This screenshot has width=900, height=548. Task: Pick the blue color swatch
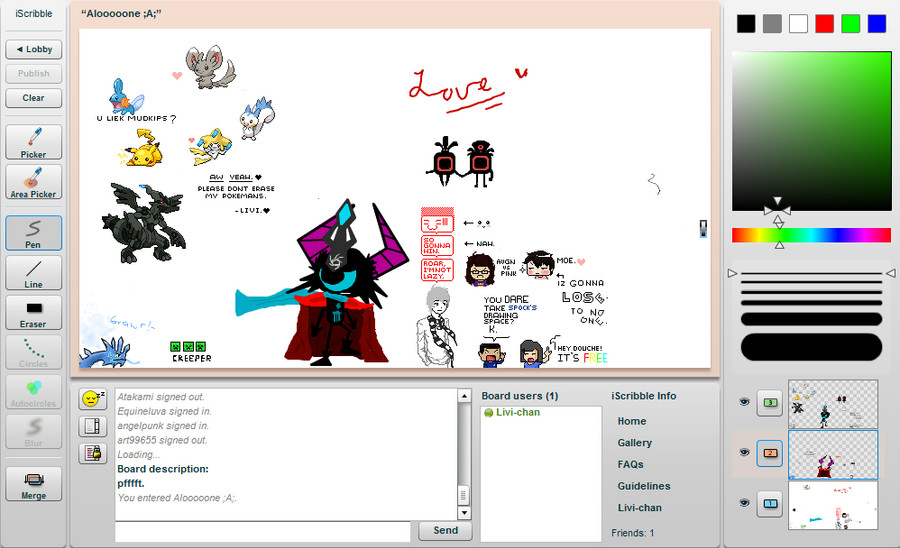pos(876,24)
